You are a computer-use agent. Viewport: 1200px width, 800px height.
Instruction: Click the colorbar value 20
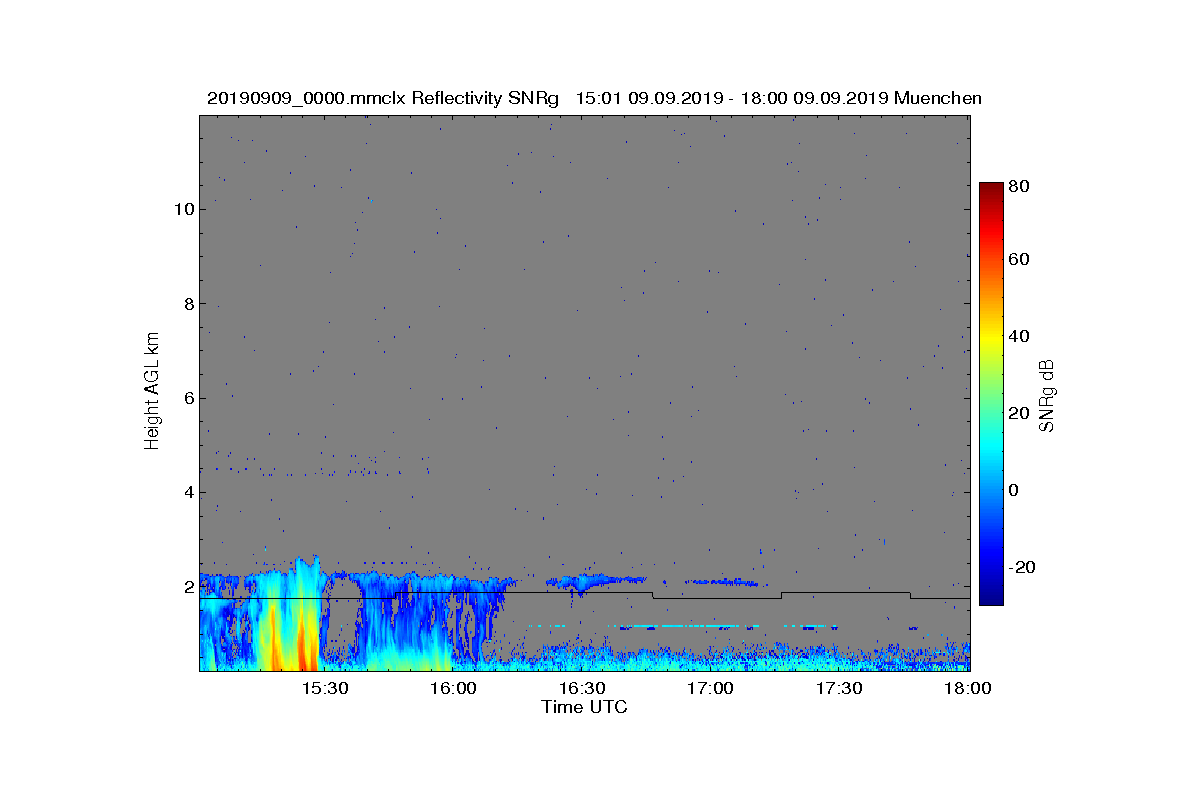coord(1020,414)
